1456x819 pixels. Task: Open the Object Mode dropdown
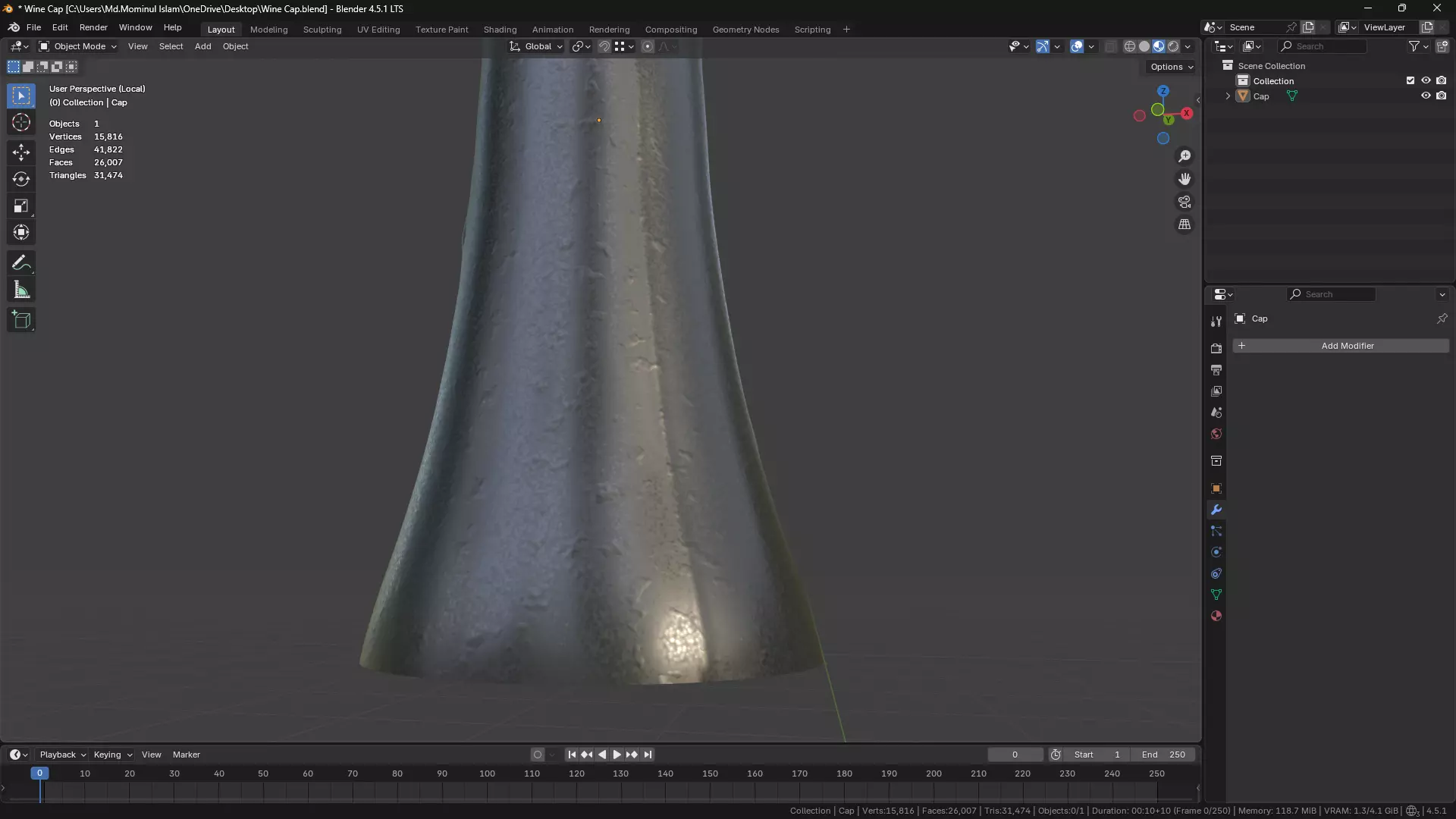78,46
